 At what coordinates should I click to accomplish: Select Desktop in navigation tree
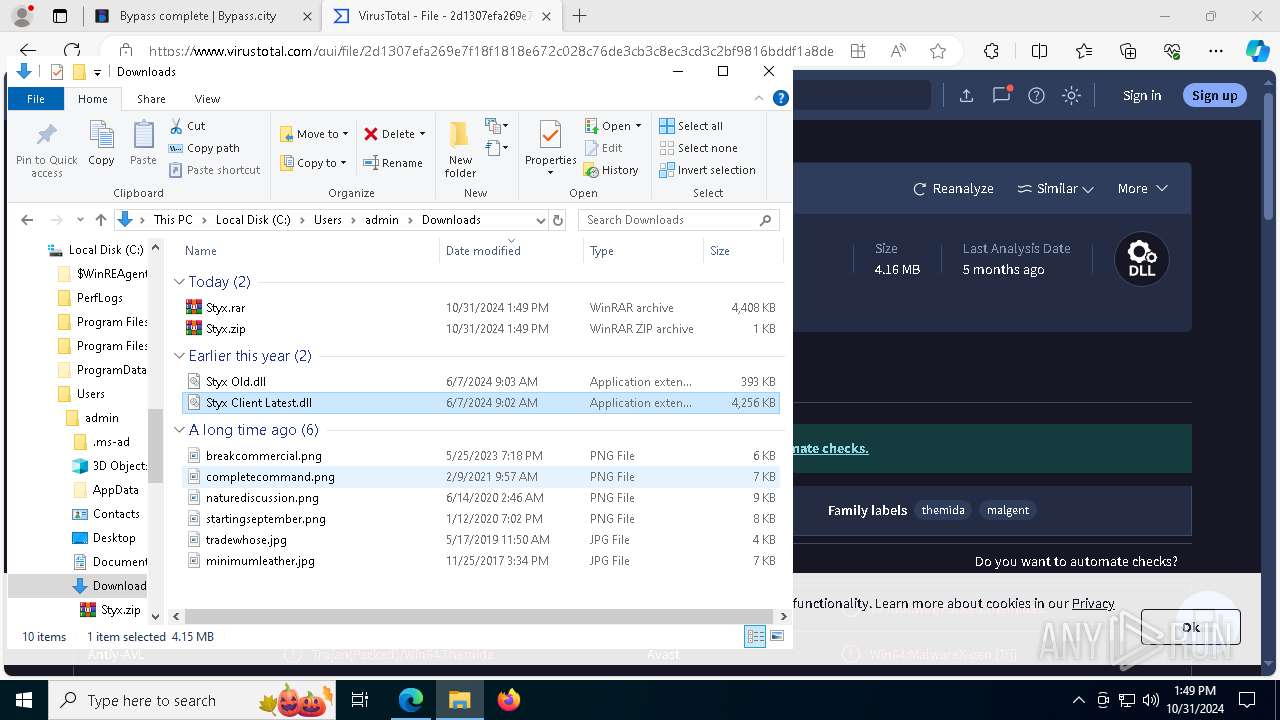coord(114,538)
